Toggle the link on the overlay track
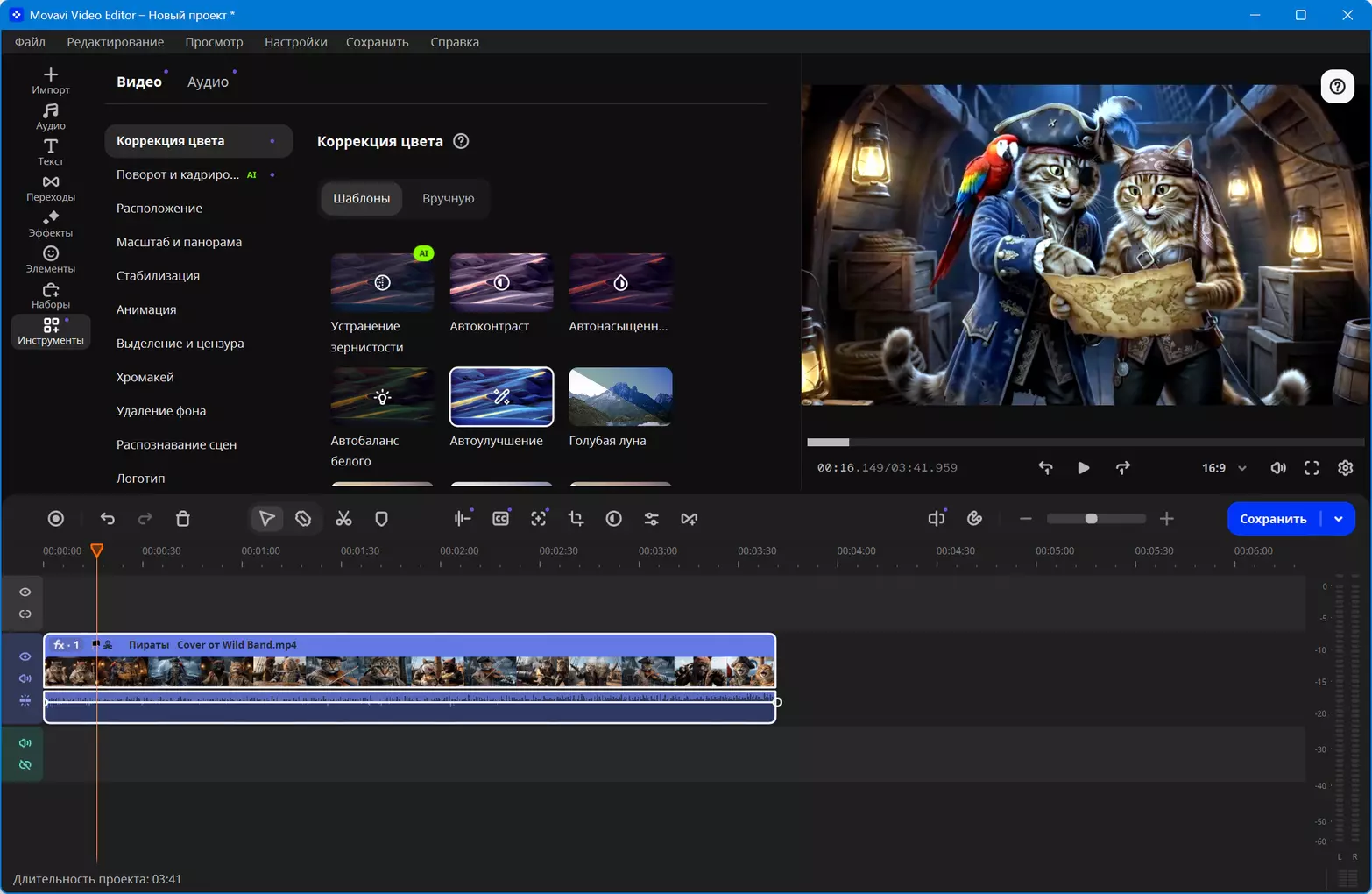The height and width of the screenshot is (894, 1372). pos(25,614)
